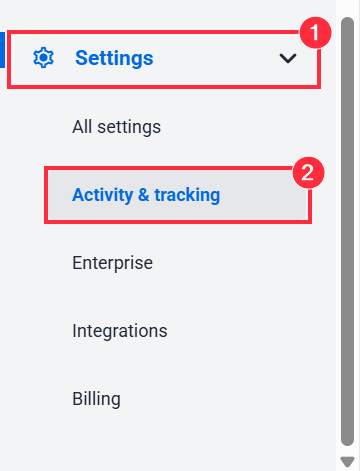Click the red badge numbered 2
The height and width of the screenshot is (471, 363).
[308, 173]
